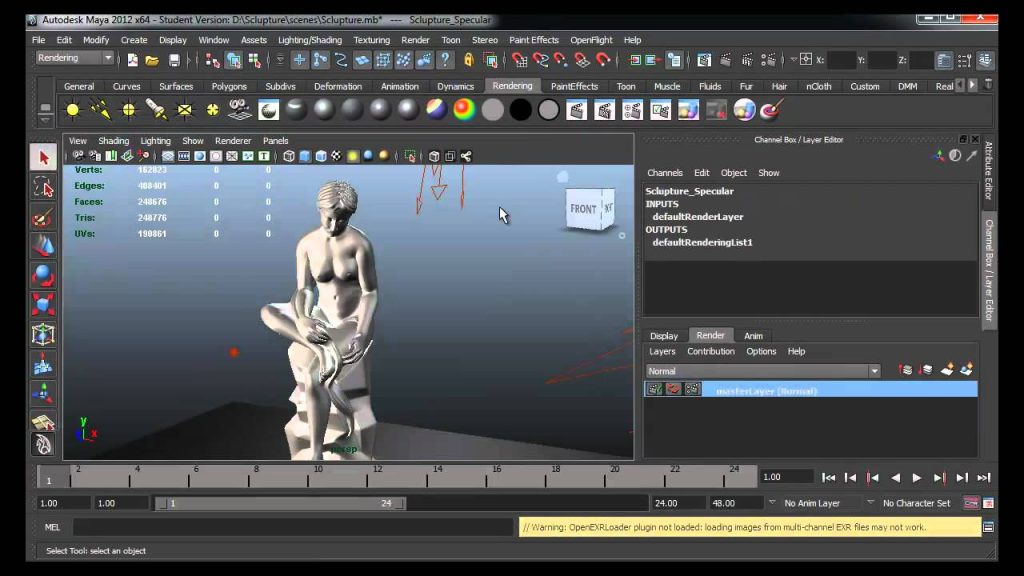Screen dimensions: 1024x576
Task: Create an ambient light from shelf
Action: (72, 110)
